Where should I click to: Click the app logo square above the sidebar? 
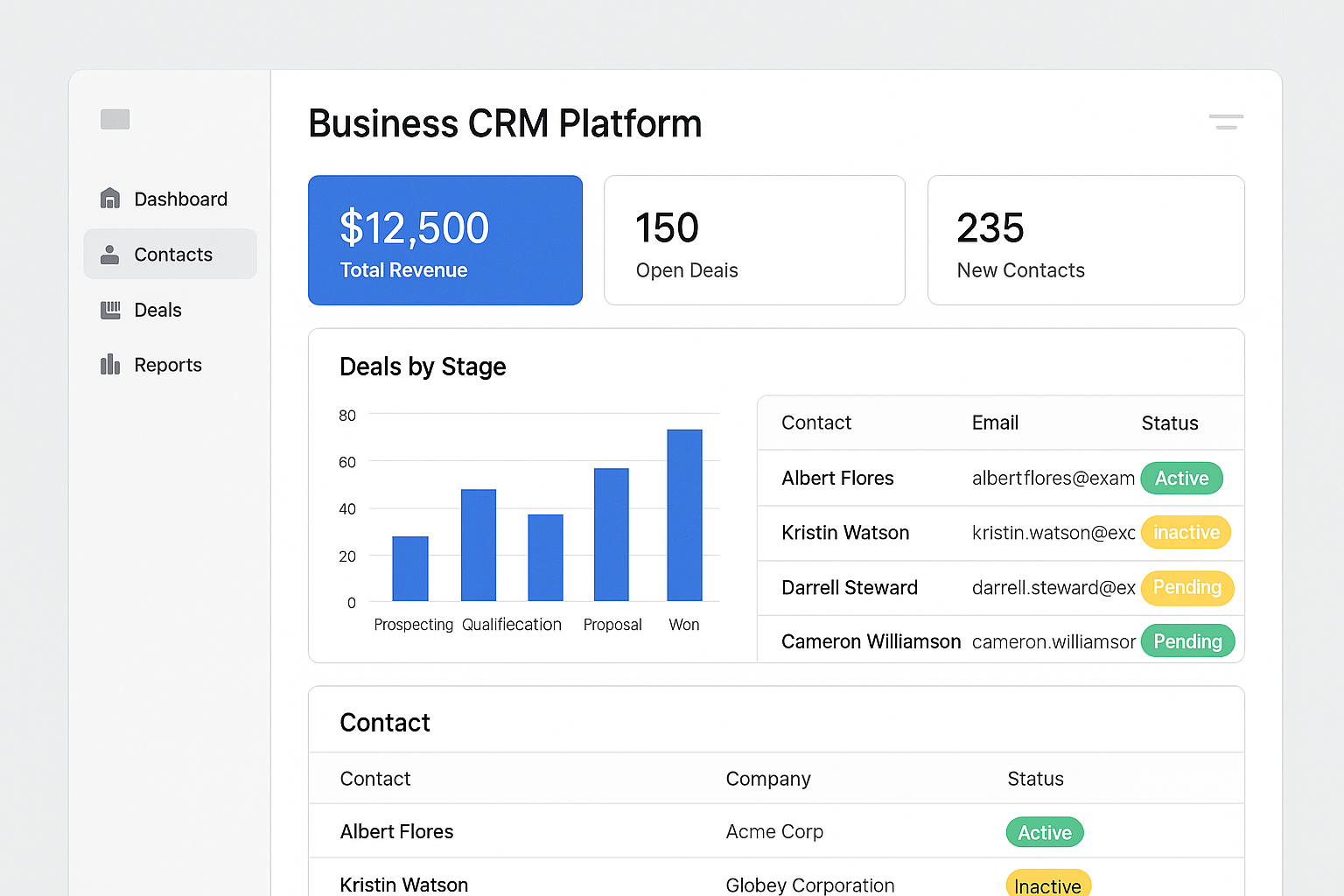click(x=115, y=119)
